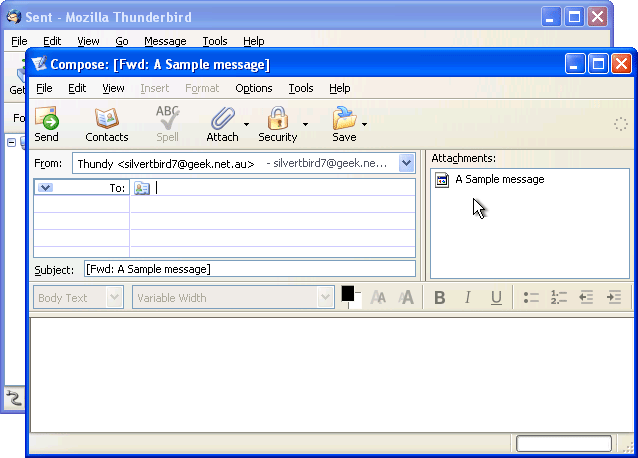Click the increase indent icon
638x458 pixels.
tap(614, 298)
